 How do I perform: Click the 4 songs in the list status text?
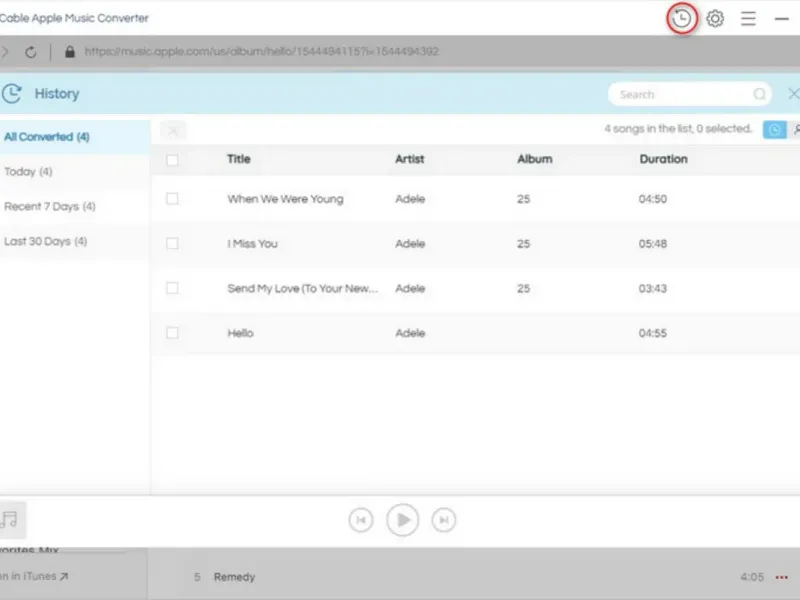click(678, 129)
